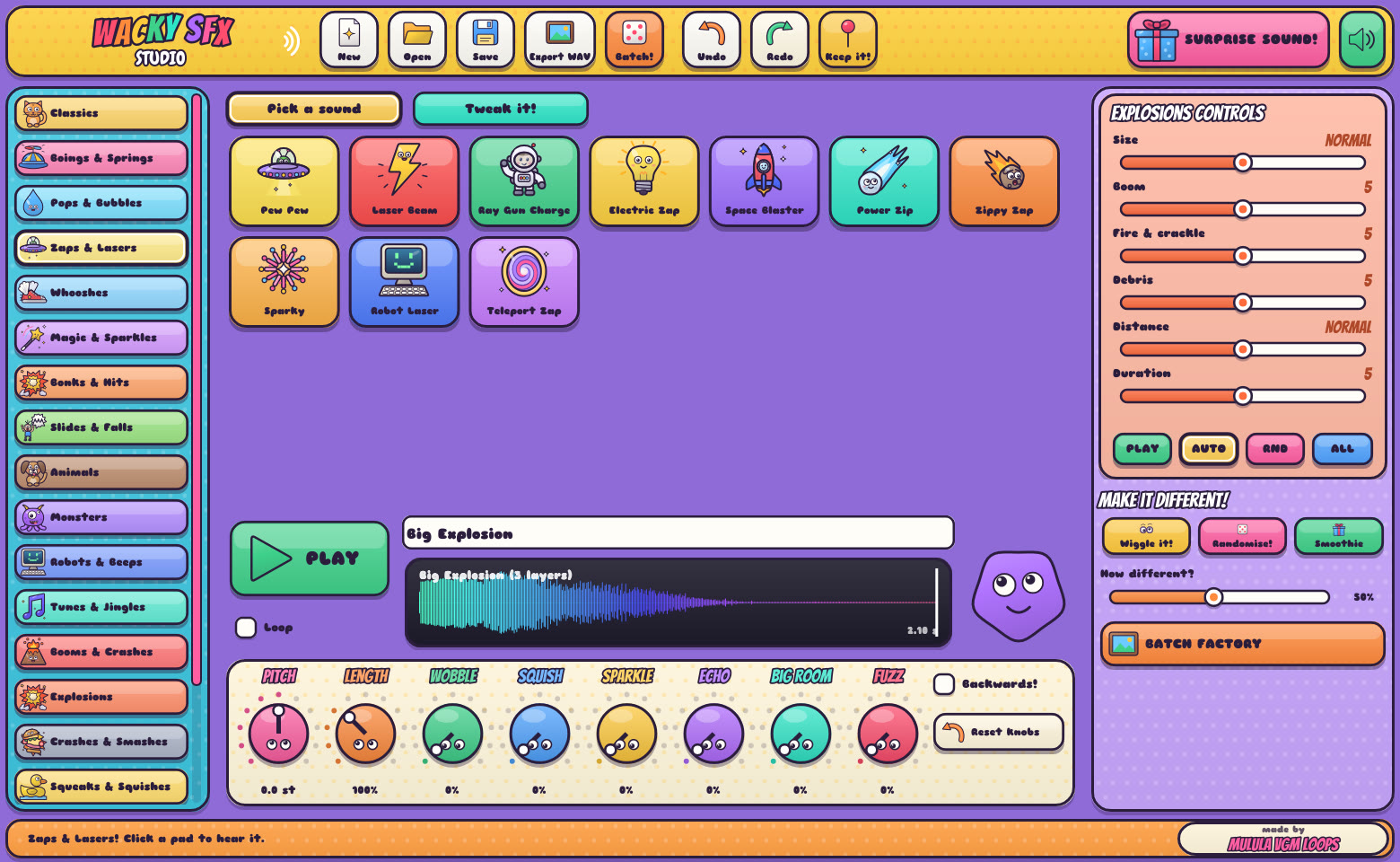
Task: Select the Pew Pew sound pad
Action: tap(284, 181)
